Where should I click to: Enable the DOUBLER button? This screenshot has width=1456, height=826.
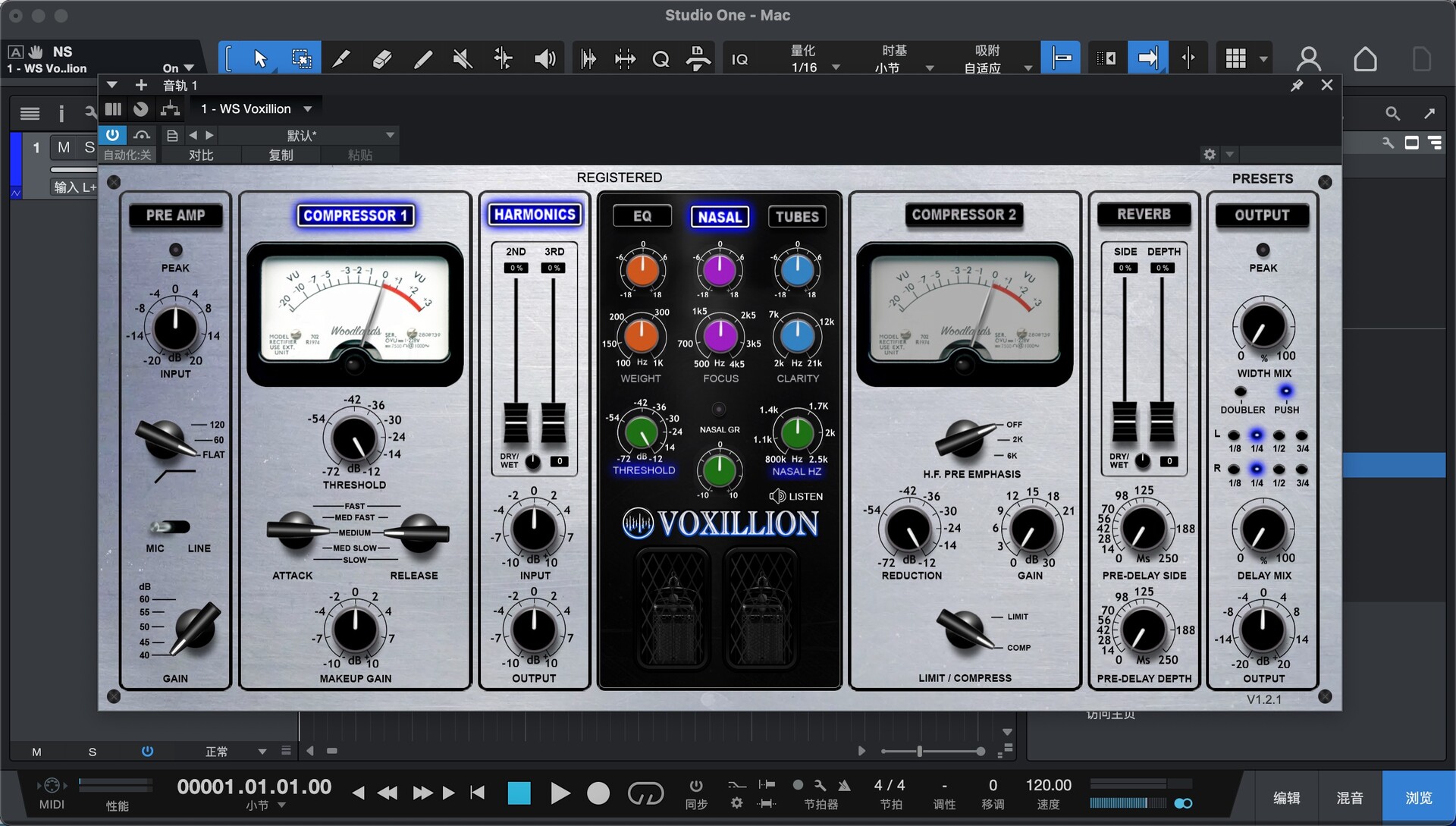(1241, 392)
